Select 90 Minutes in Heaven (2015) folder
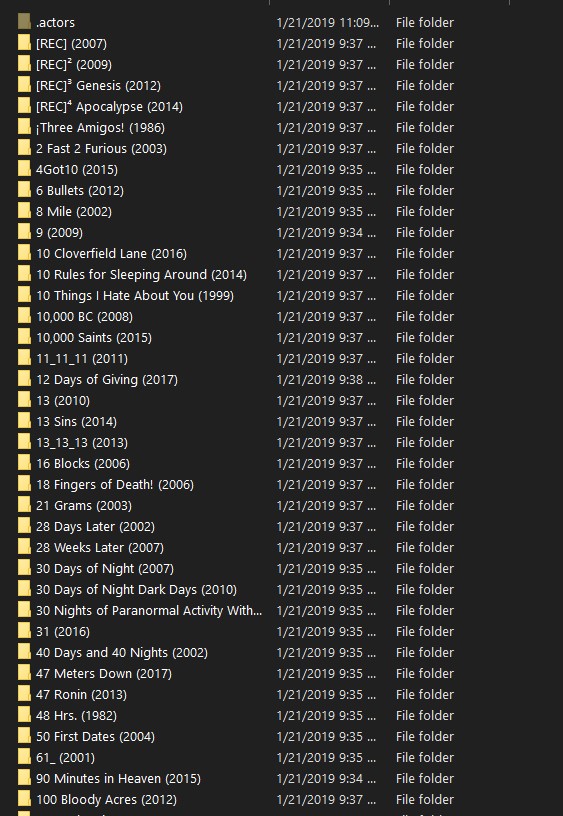563x816 pixels. coord(118,779)
